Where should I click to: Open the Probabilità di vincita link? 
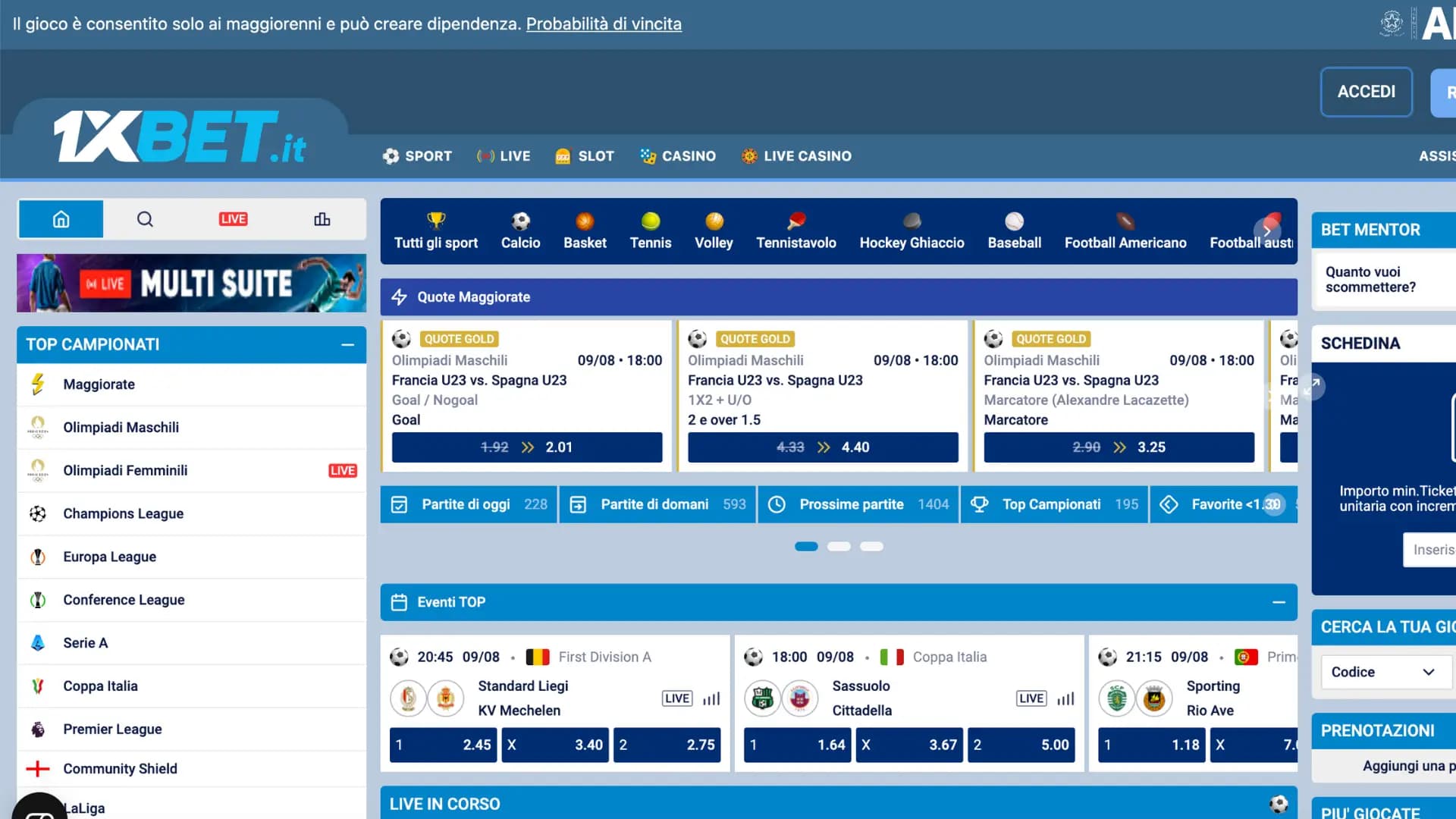[x=604, y=24]
